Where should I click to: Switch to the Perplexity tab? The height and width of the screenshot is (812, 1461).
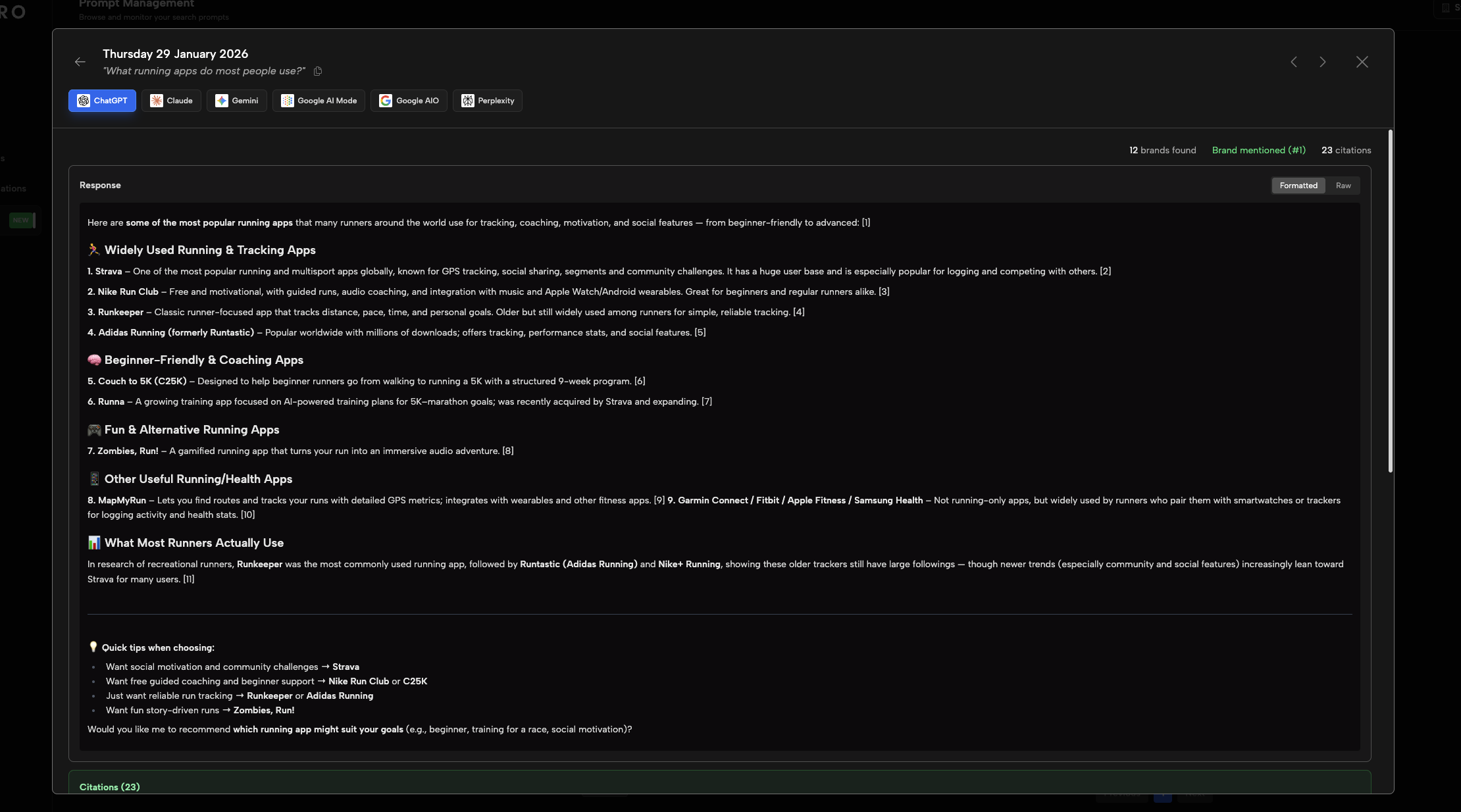coord(487,101)
